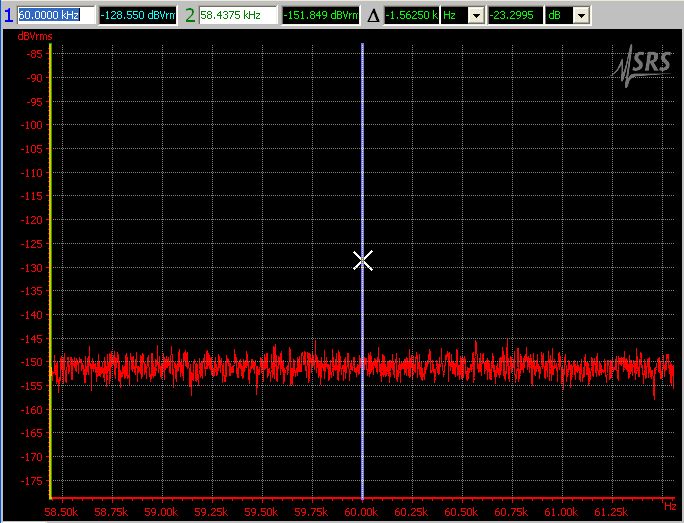Click the 59.75k X-axis tick label
Viewport: 684px width, 523px height.
coord(311,512)
